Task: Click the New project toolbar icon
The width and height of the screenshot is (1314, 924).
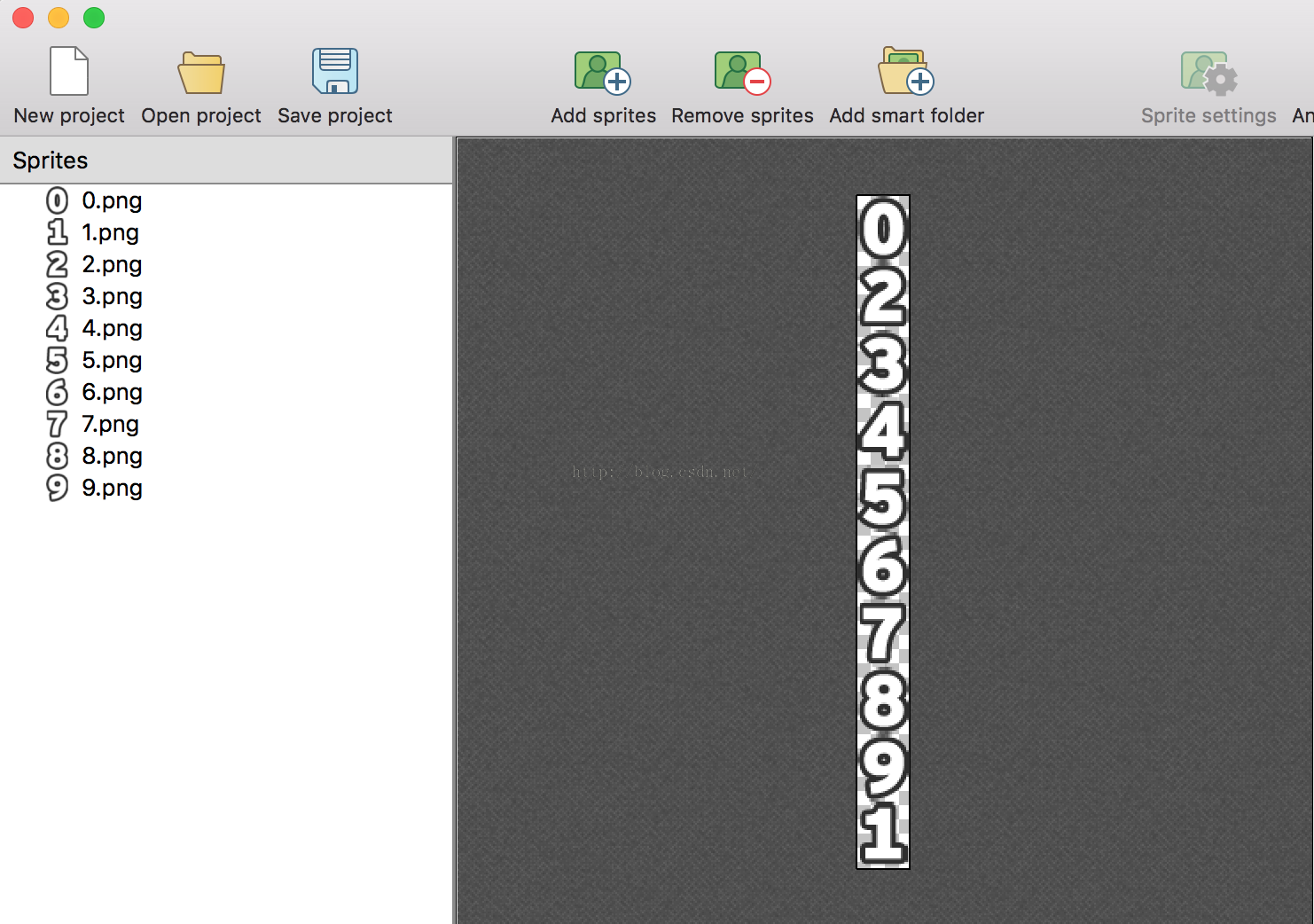Action: [69, 71]
